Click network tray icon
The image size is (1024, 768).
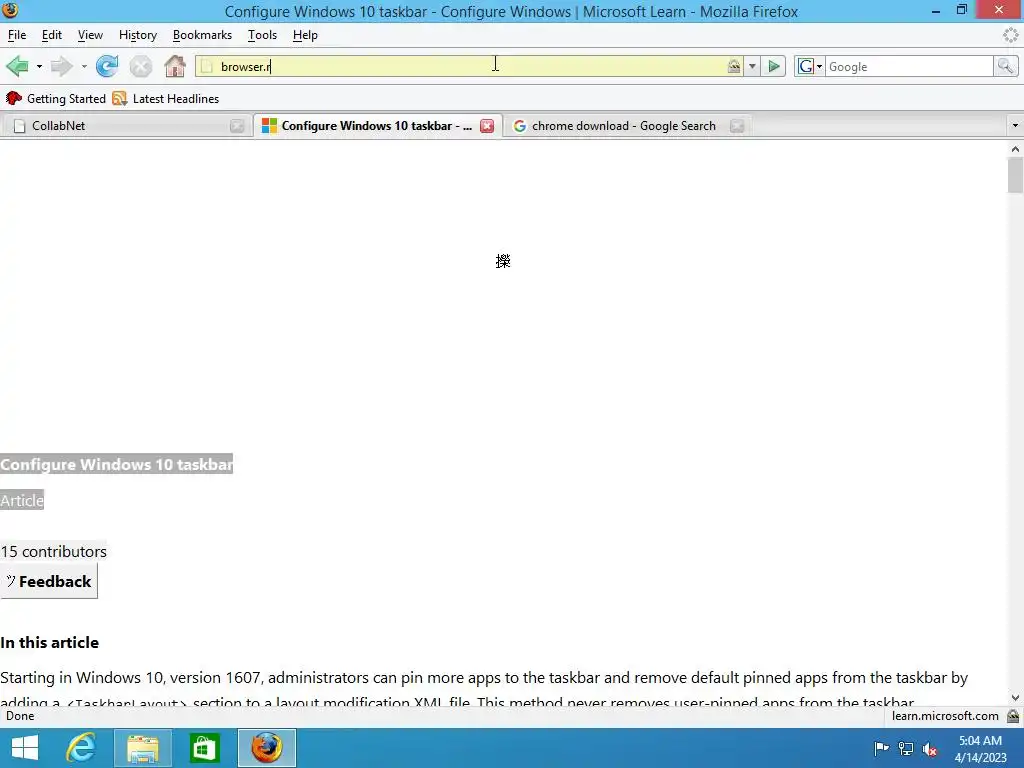(906, 748)
